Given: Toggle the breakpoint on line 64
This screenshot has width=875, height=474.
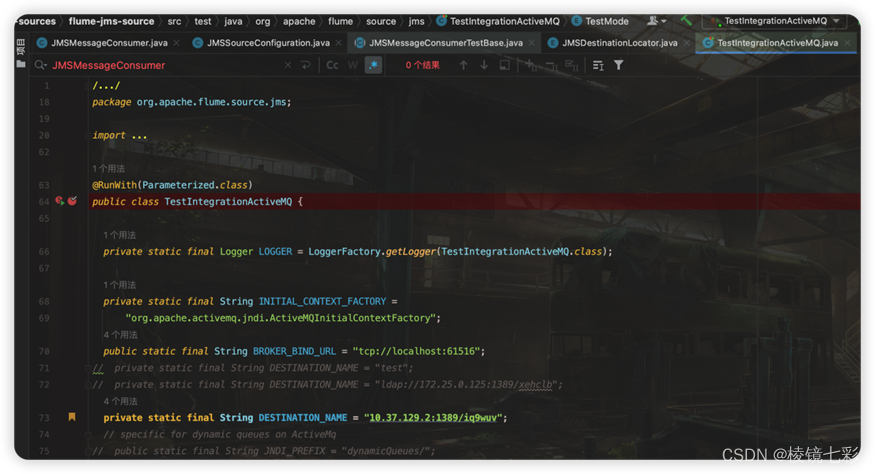Looking at the screenshot, I should point(73,201).
